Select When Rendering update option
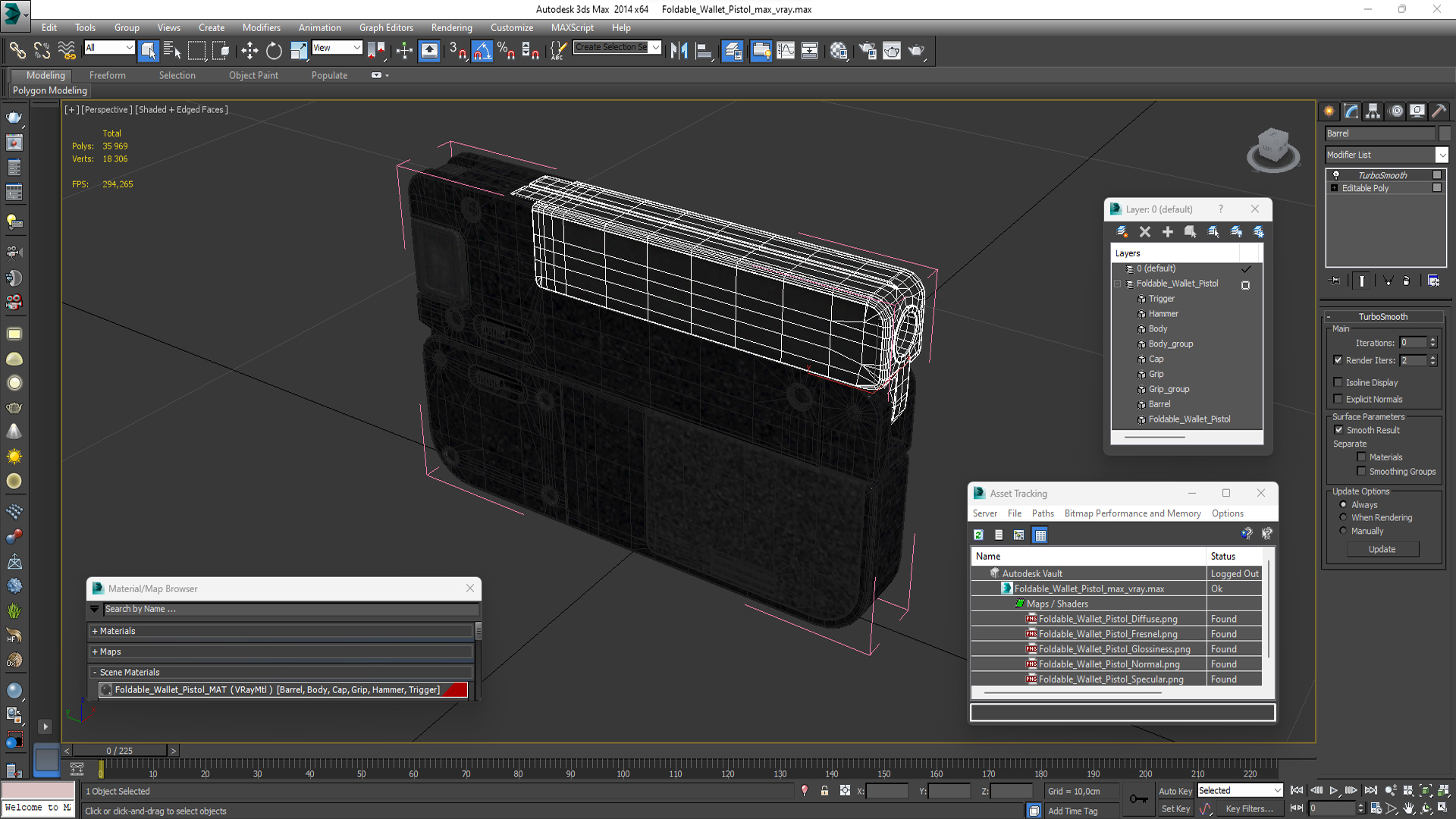This screenshot has height=819, width=1456. [1343, 517]
